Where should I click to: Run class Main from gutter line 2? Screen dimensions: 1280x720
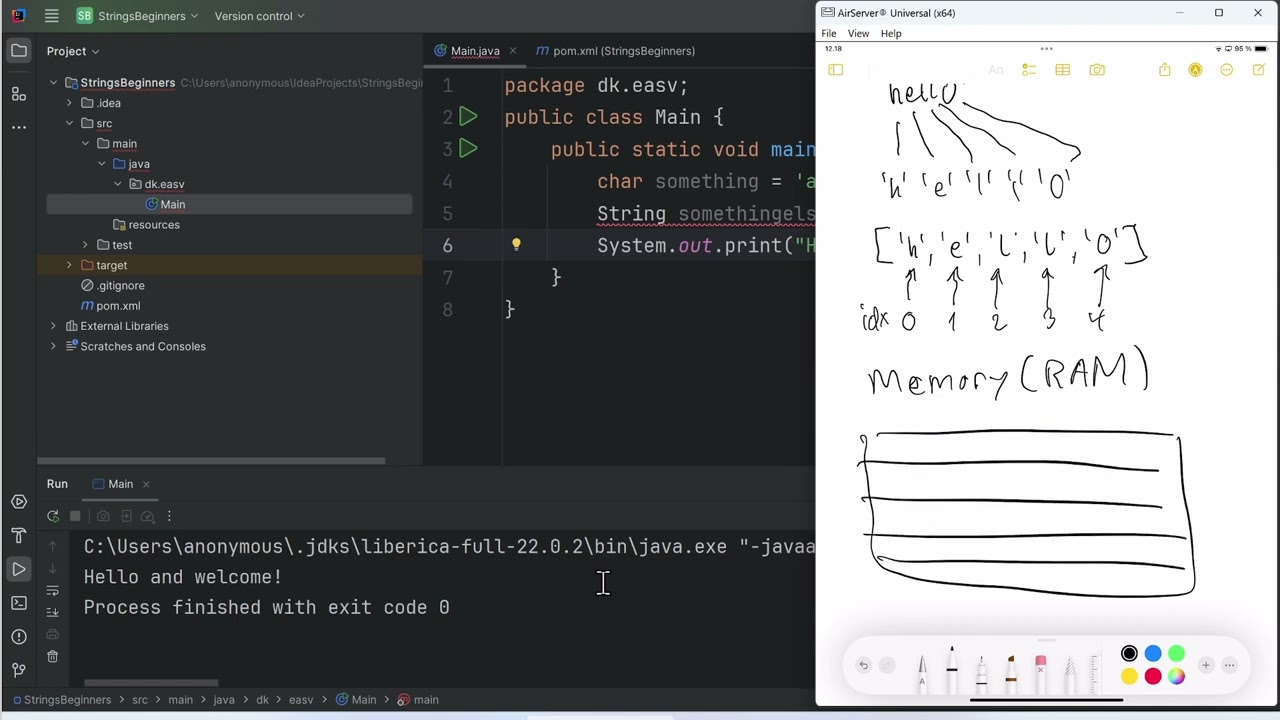[x=468, y=117]
